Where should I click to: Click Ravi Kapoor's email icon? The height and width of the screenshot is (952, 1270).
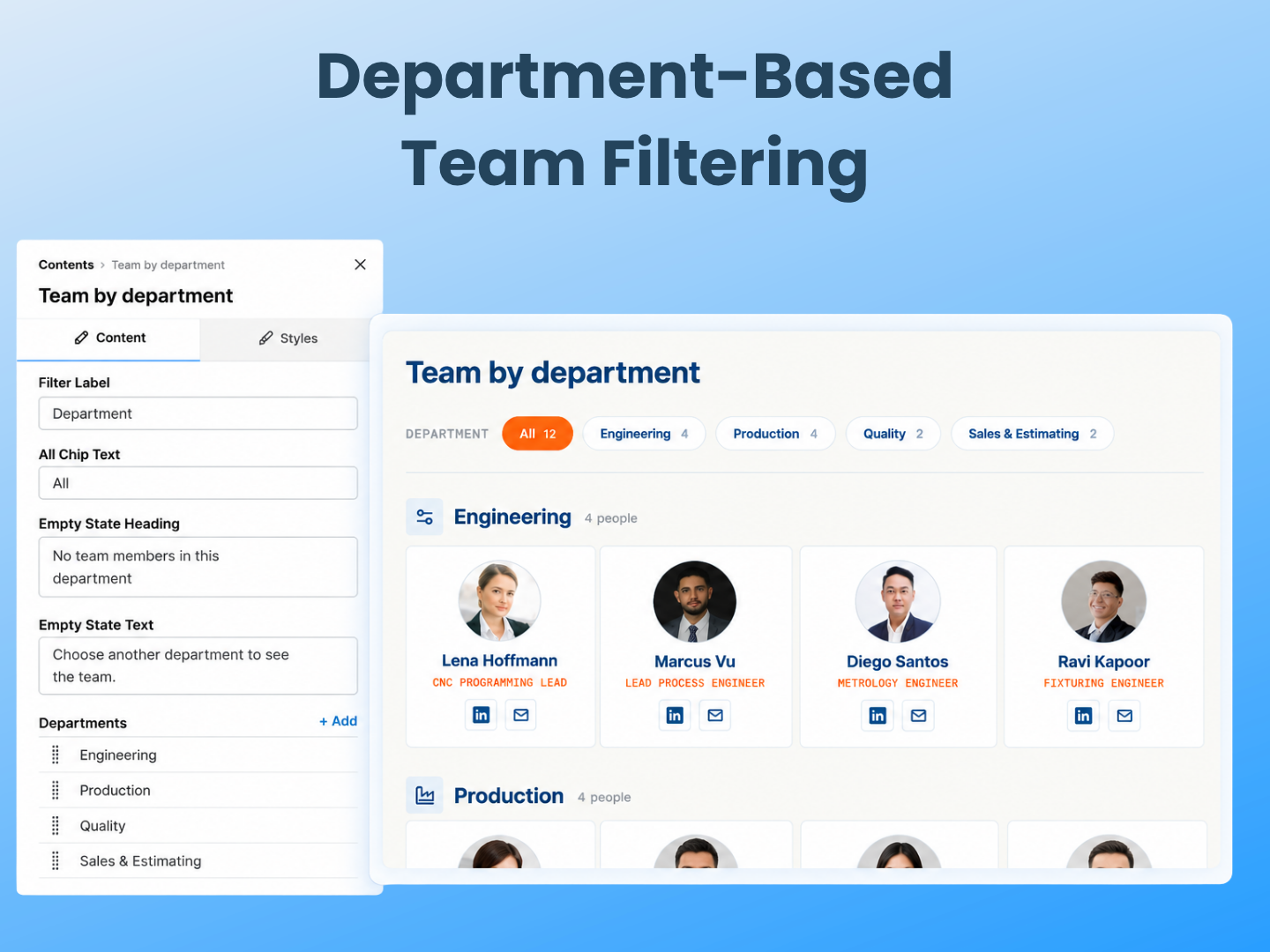coord(1124,716)
